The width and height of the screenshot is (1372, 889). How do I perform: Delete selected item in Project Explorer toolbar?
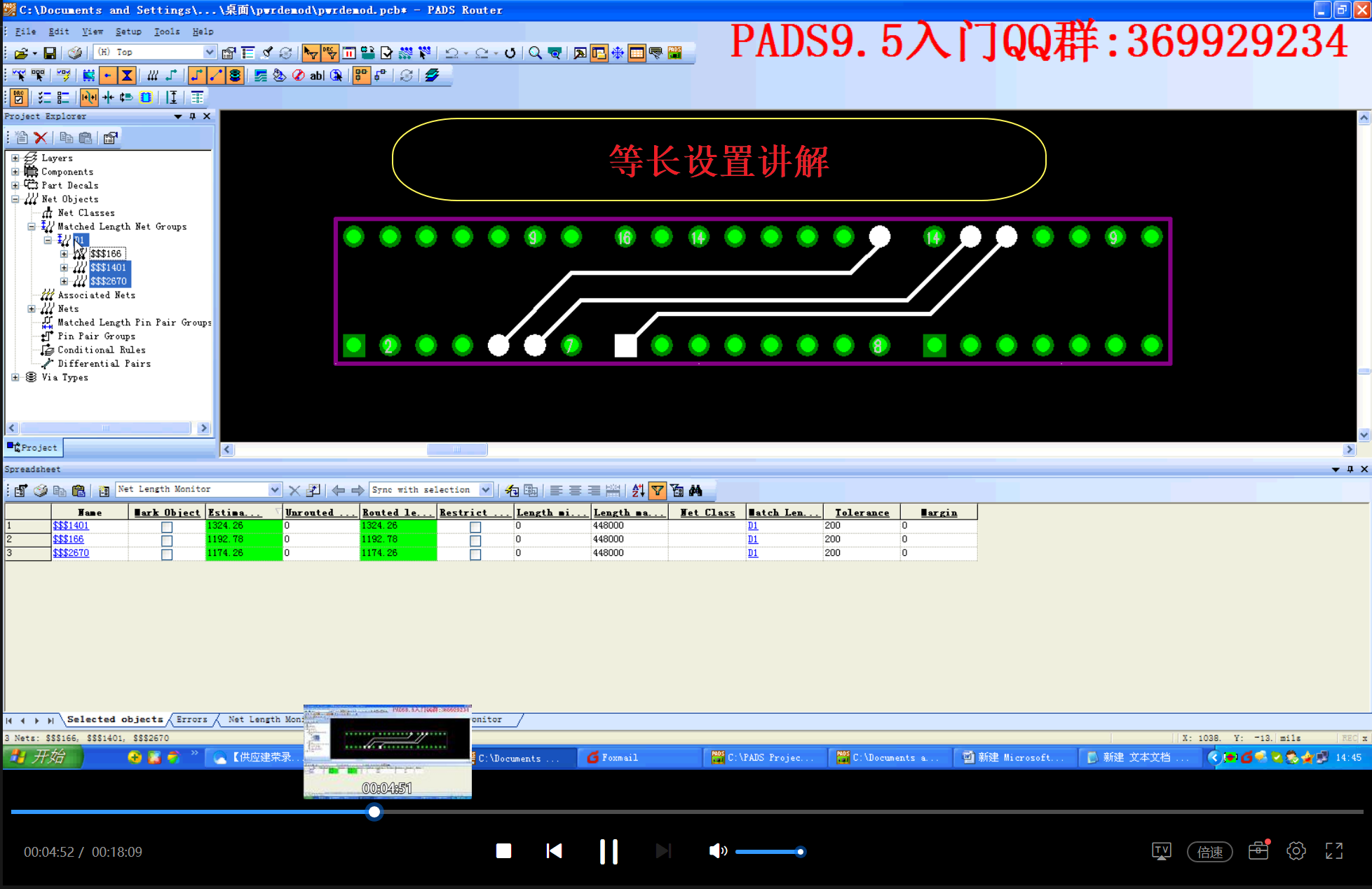pos(41,137)
